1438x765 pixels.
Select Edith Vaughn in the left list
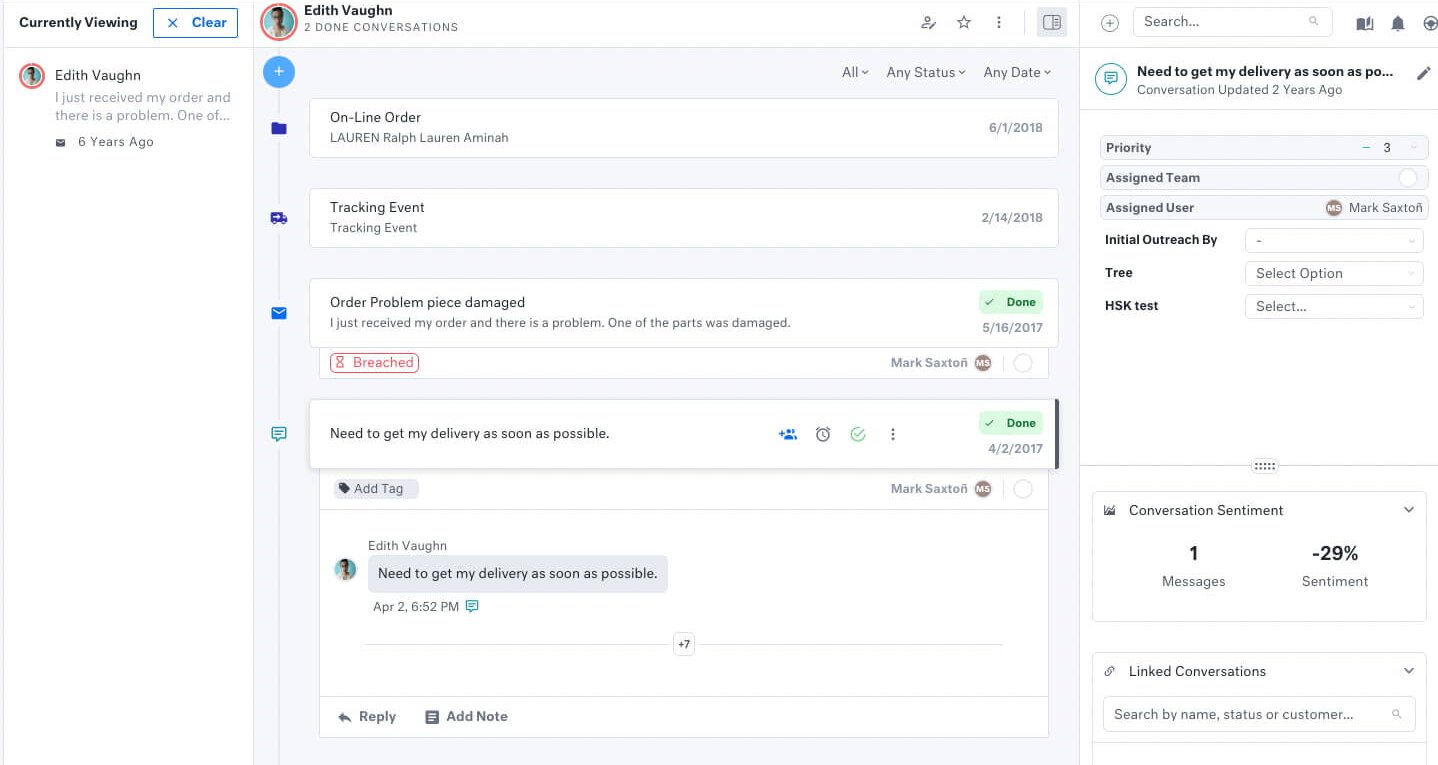[127, 108]
